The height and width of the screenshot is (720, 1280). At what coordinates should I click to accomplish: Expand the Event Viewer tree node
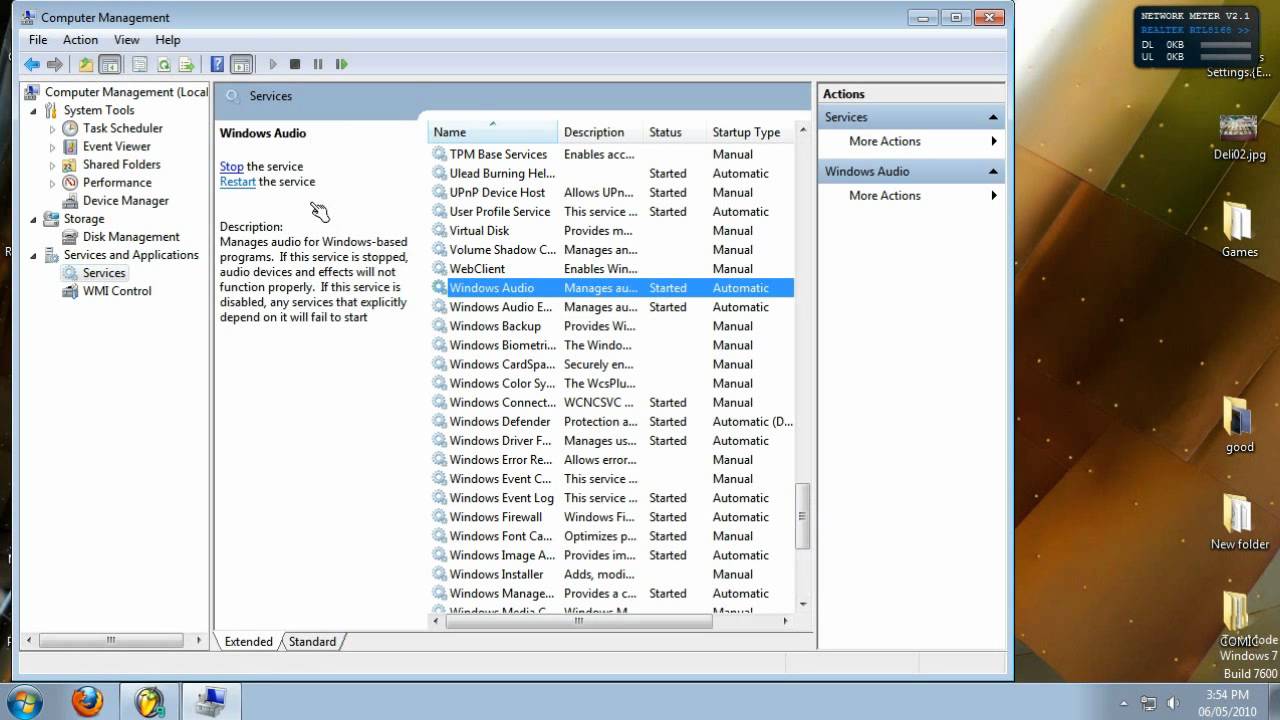click(x=52, y=146)
